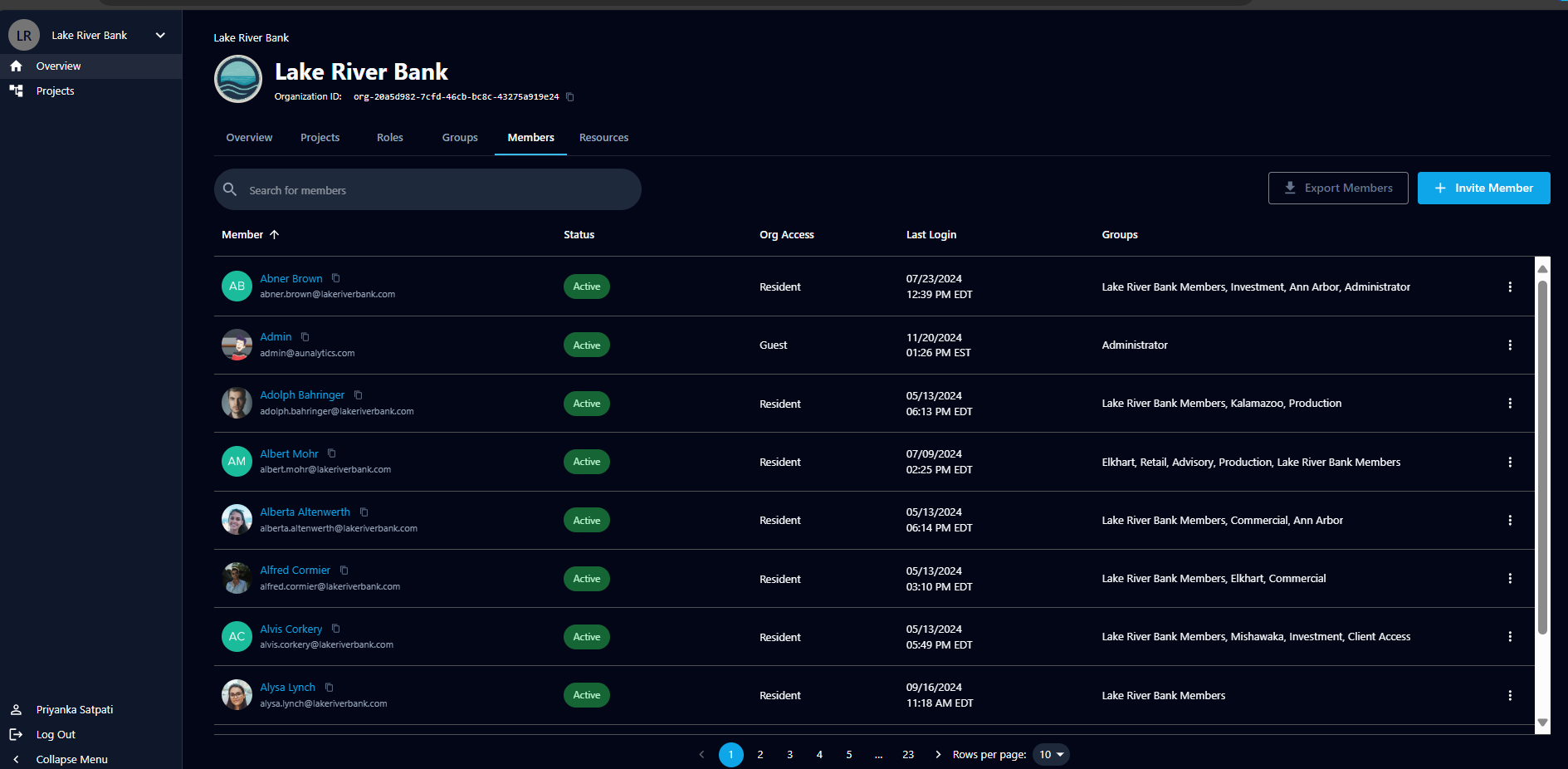Select Overview in the sidebar
This screenshot has height=769, width=1568.
point(90,66)
